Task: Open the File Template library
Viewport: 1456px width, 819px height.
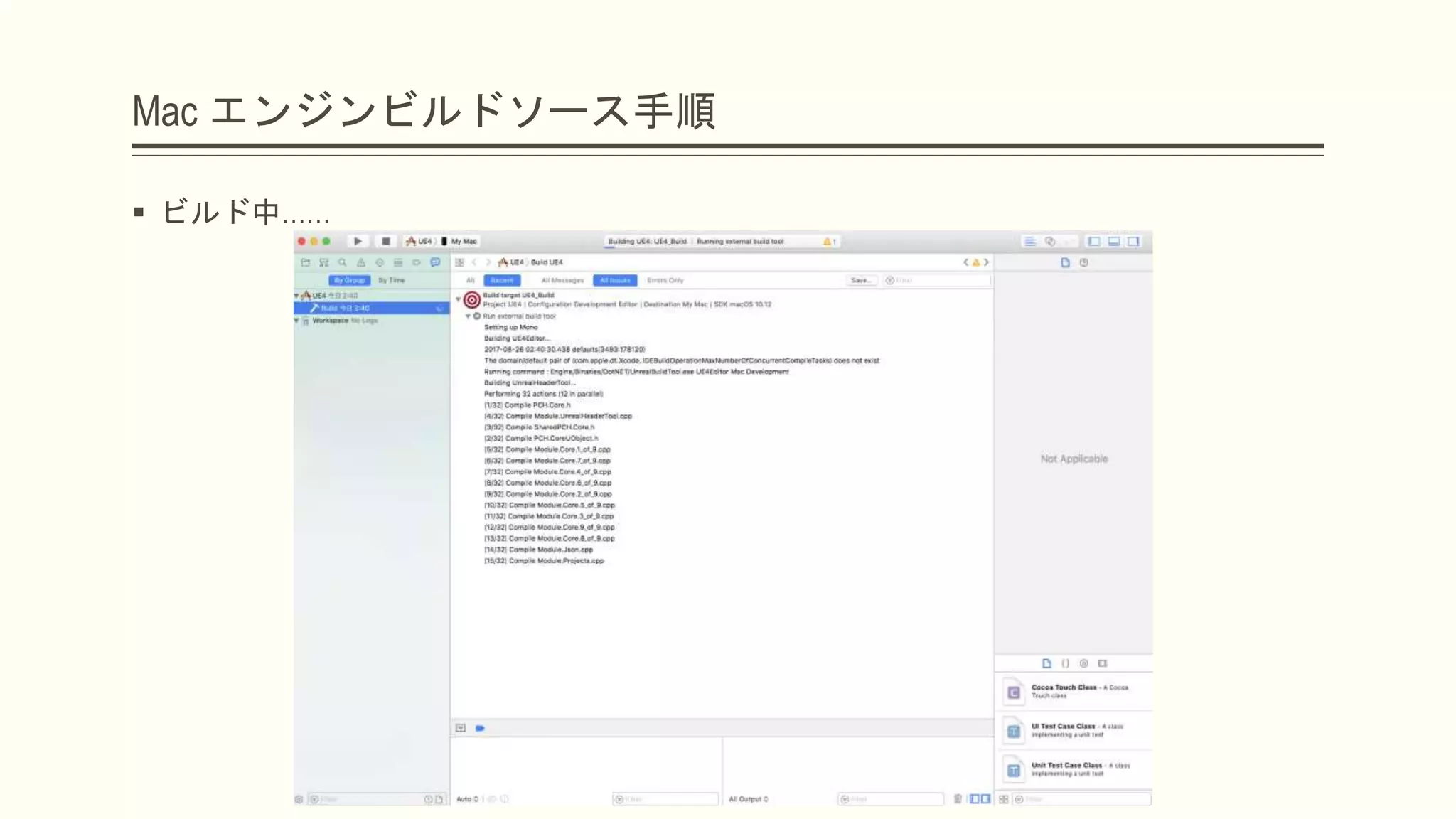Action: [1046, 663]
